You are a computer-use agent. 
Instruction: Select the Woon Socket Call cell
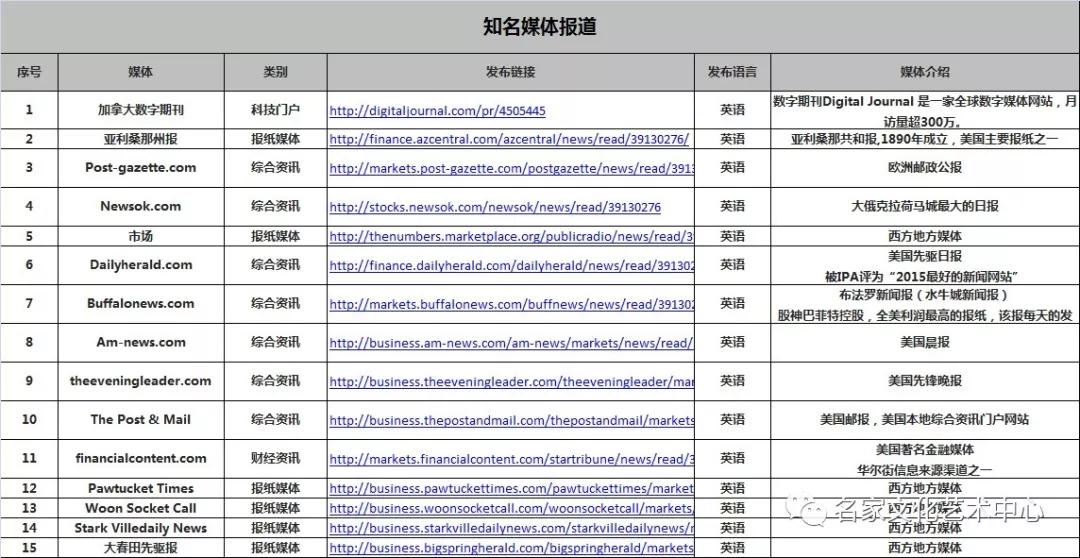(x=141, y=508)
